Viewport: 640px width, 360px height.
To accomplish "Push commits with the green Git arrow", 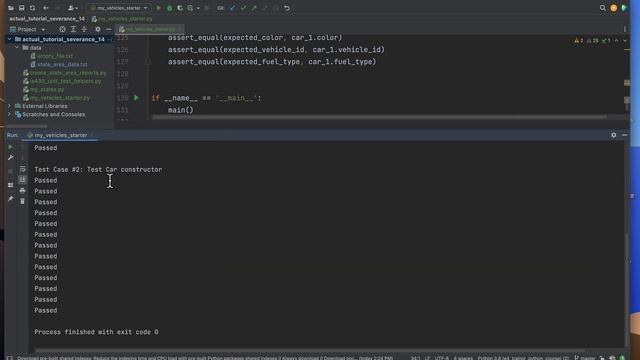I will tap(254, 8).
